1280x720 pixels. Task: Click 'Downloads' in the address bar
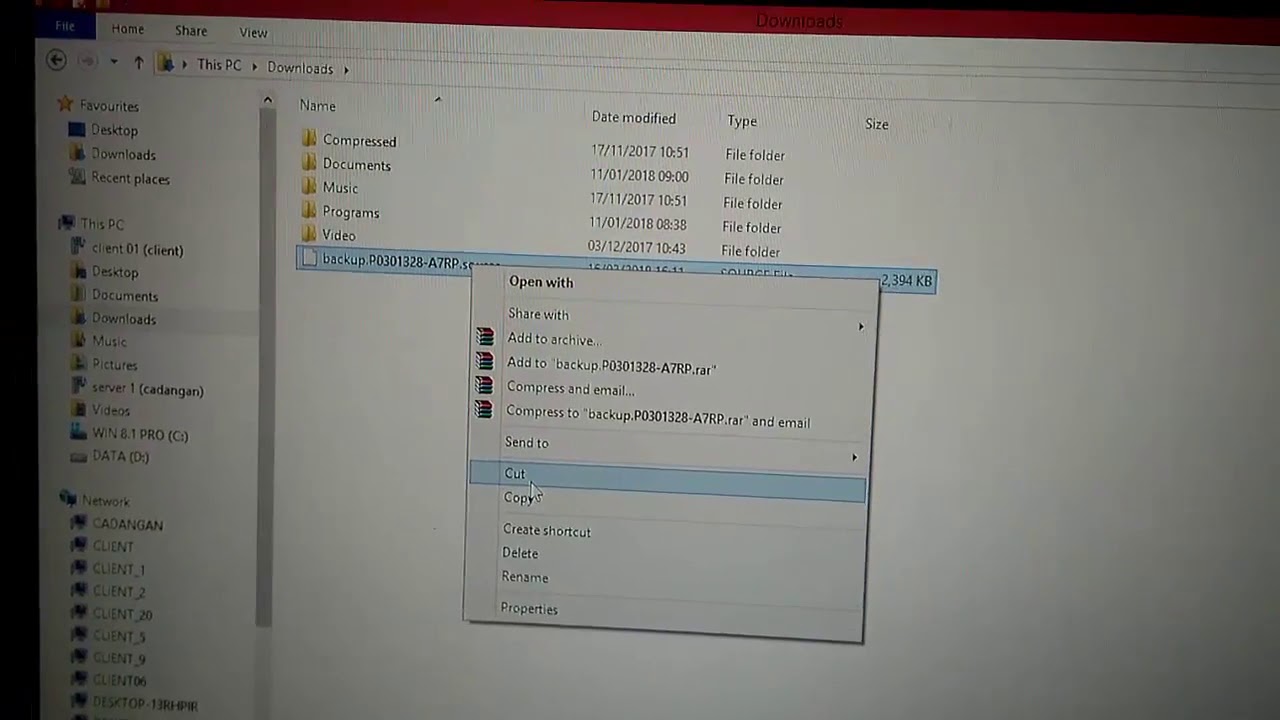click(x=300, y=68)
